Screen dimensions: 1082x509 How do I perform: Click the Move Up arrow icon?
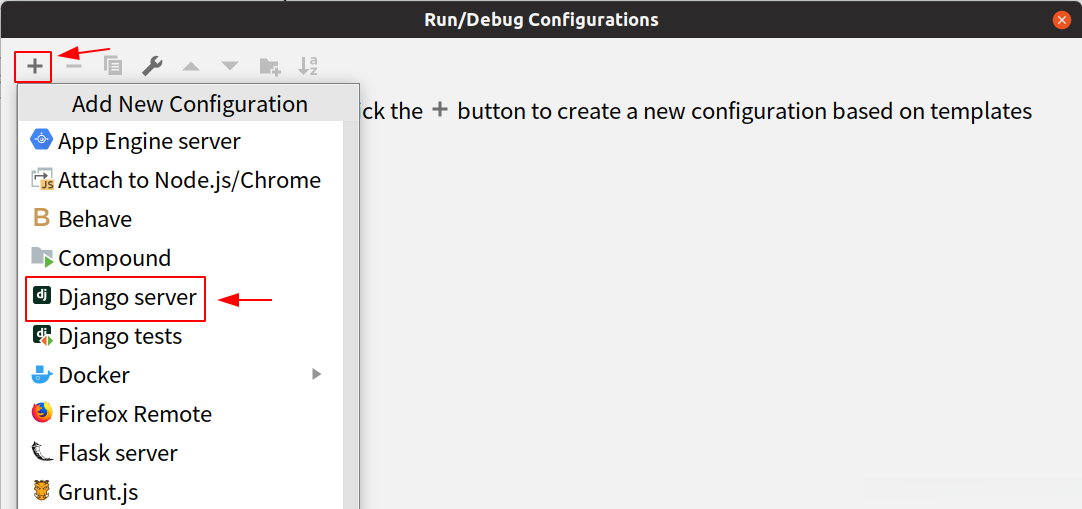pos(191,66)
